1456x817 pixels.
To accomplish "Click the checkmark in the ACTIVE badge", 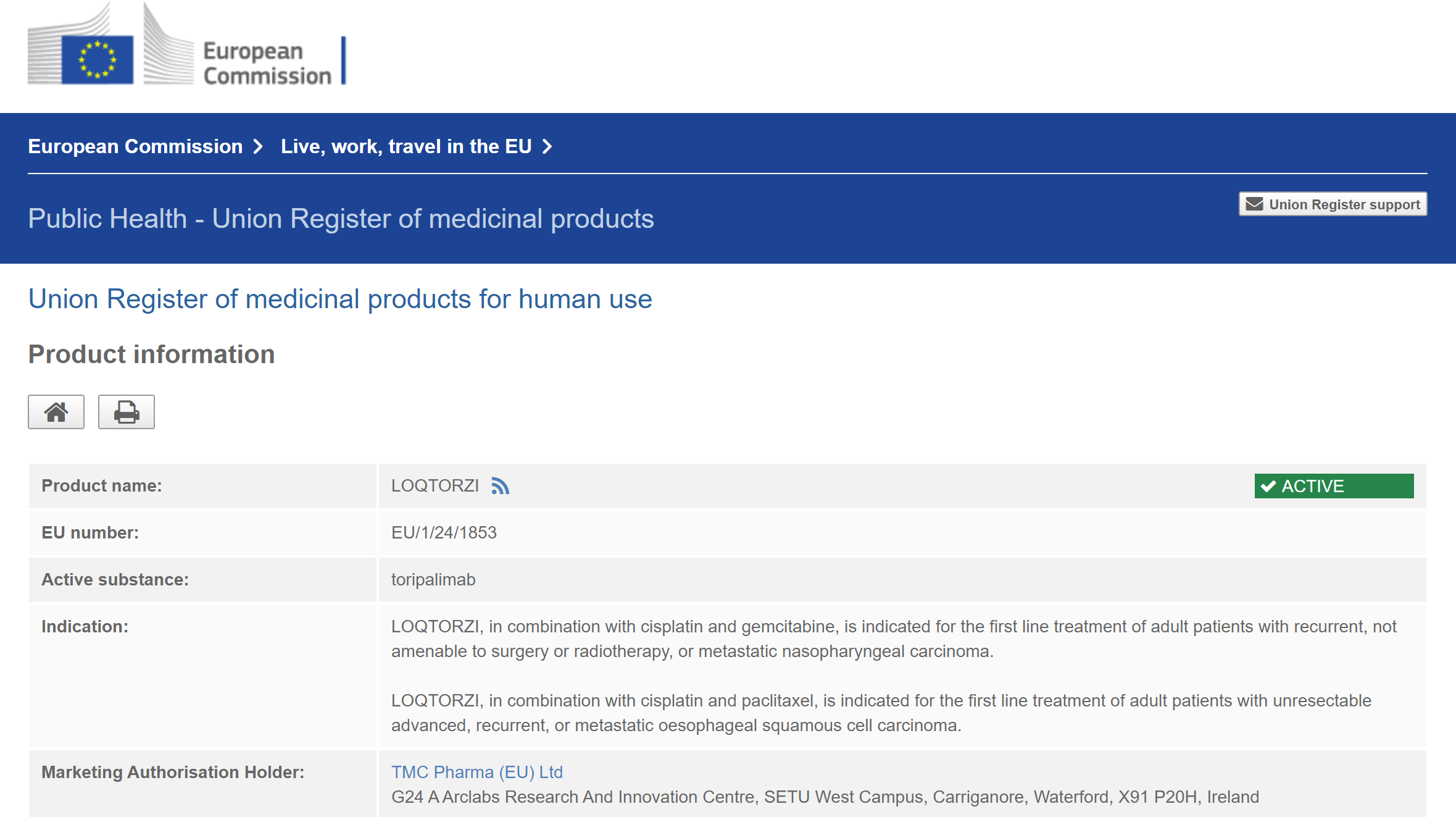I will pyautogui.click(x=1268, y=487).
